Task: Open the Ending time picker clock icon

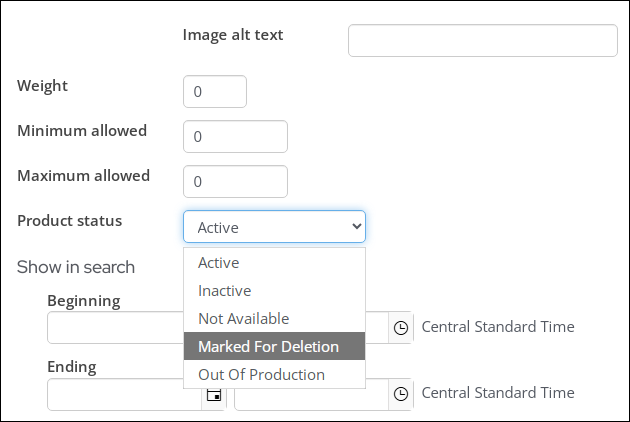Action: point(401,394)
